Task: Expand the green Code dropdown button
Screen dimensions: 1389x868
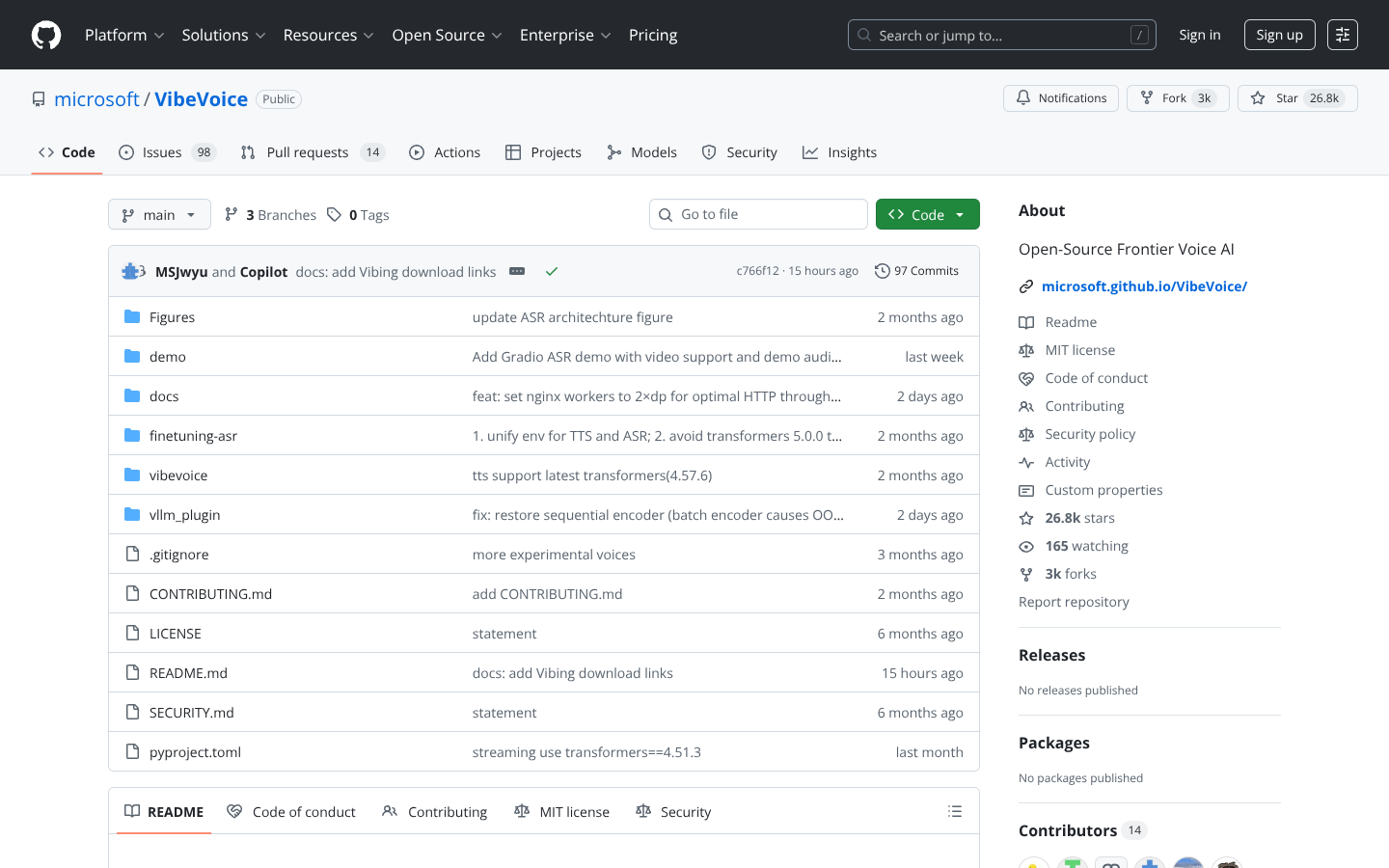Action: [x=927, y=214]
